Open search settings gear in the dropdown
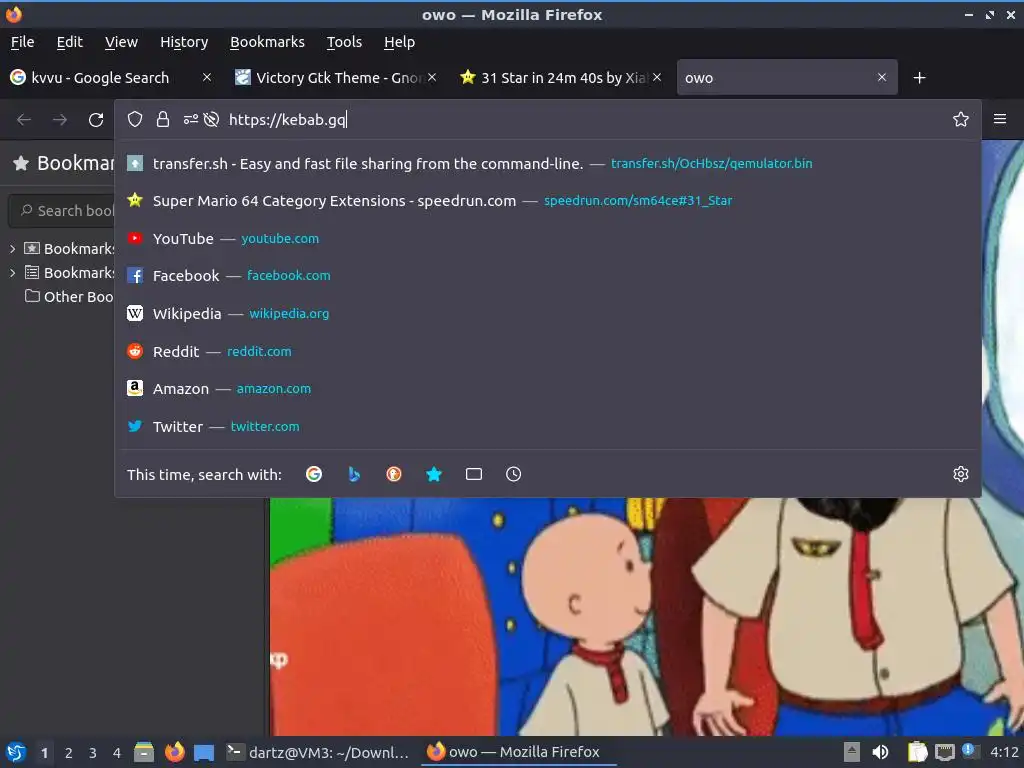The image size is (1024, 768). tap(961, 474)
